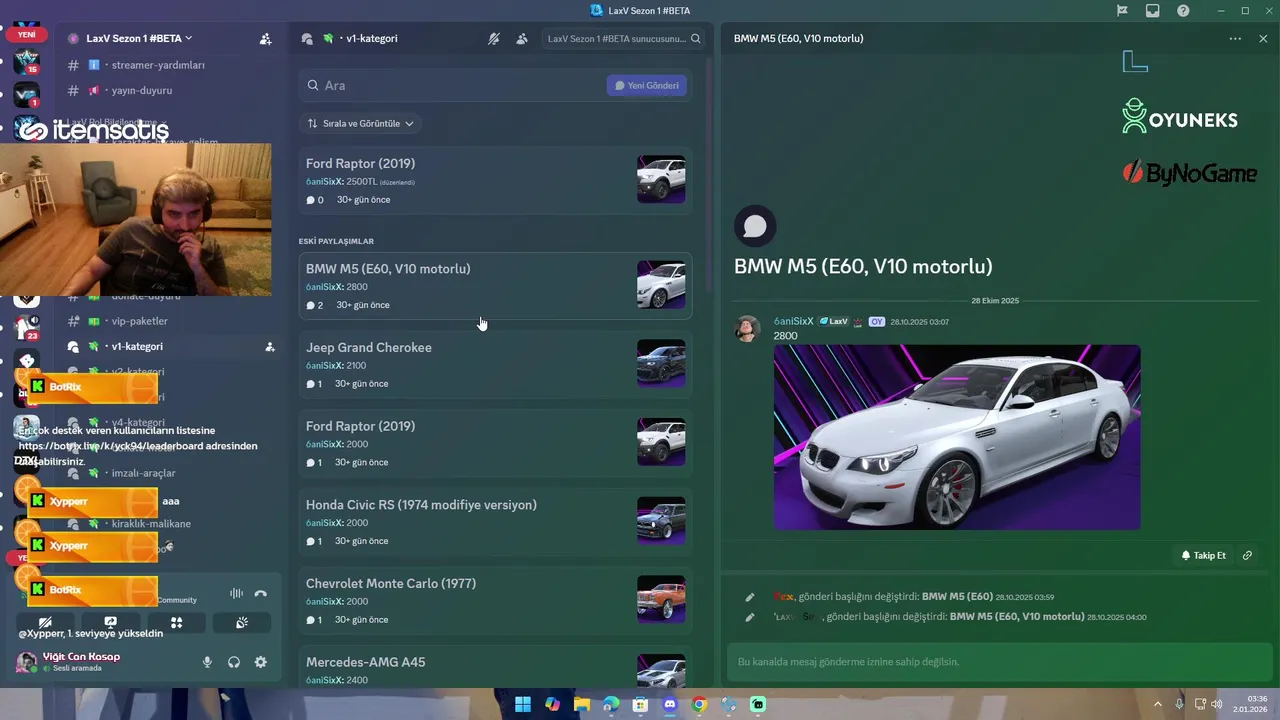Open server icon with 23 badge
Screen dimensions: 1280x720
pos(27,327)
